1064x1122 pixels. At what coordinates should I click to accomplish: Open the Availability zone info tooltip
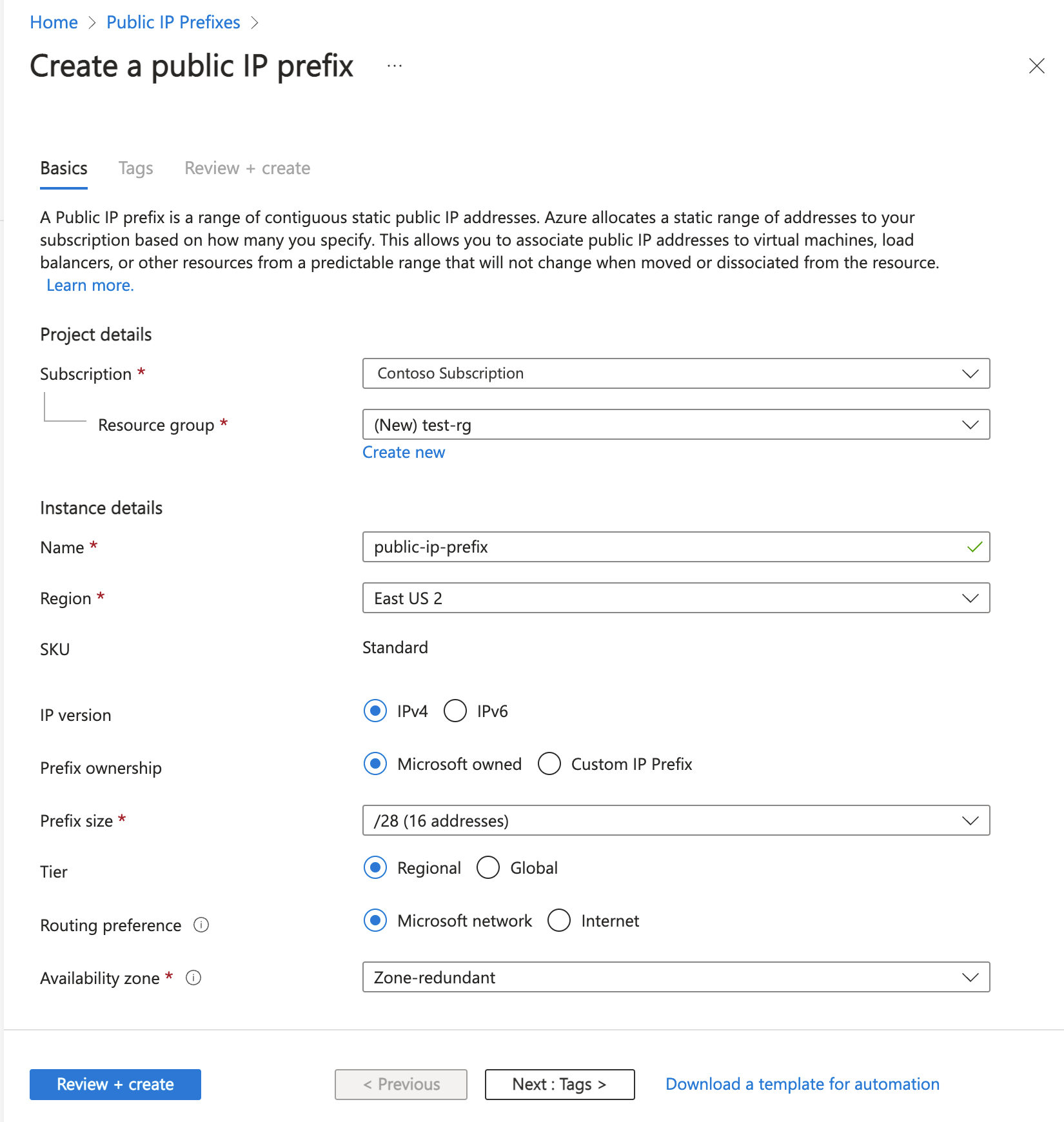[x=193, y=978]
